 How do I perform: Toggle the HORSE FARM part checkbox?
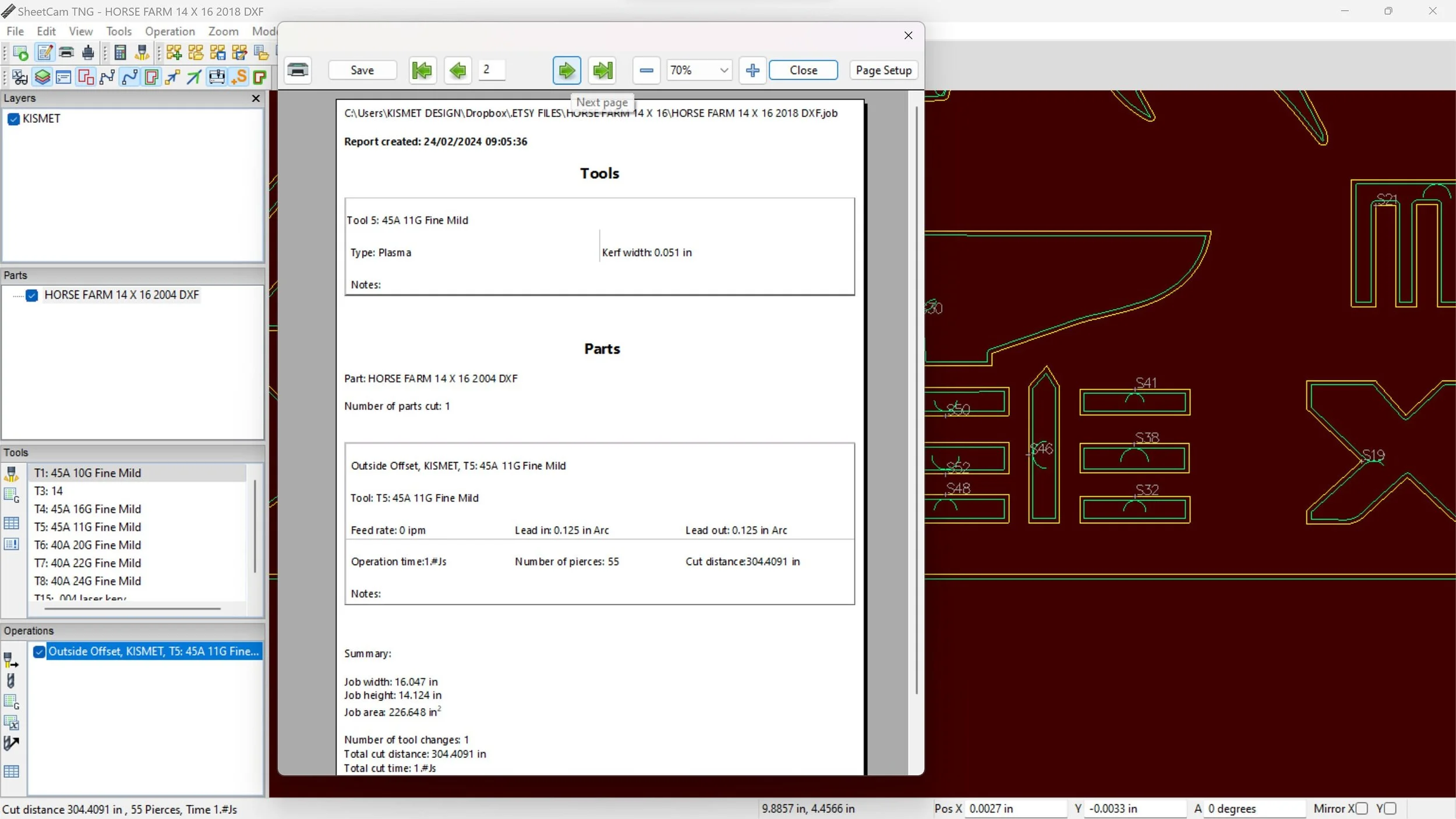coord(32,295)
